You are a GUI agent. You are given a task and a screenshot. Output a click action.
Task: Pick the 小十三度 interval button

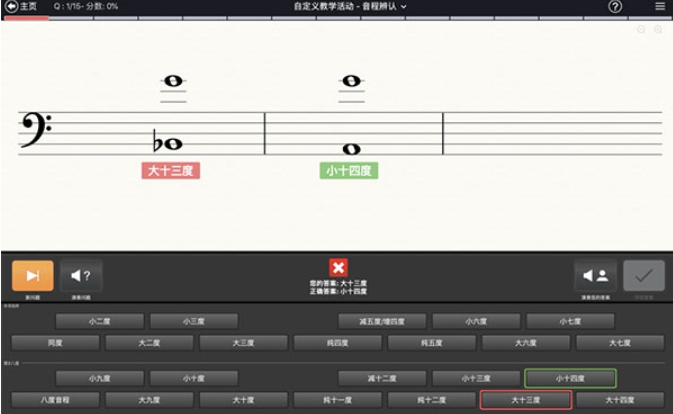(476, 378)
